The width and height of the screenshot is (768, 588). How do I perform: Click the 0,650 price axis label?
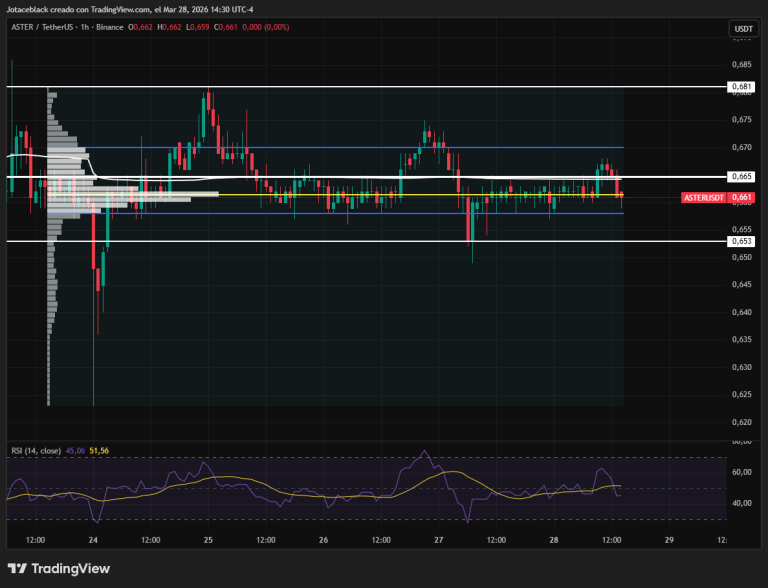point(741,257)
